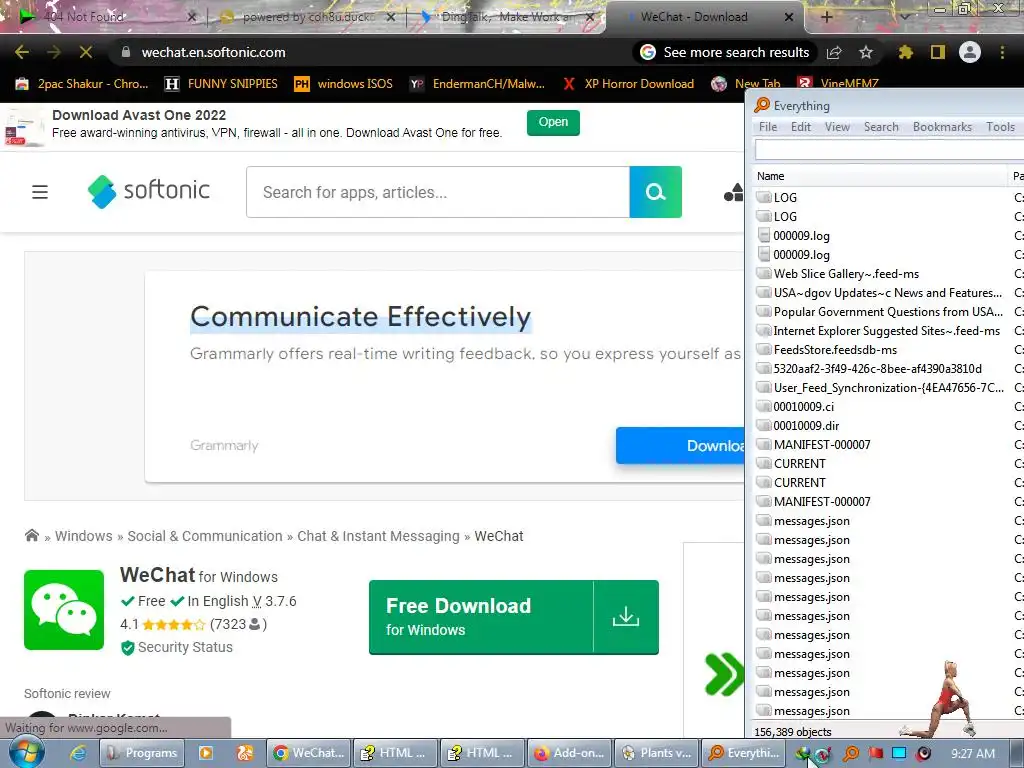
Task: Switch to Plants v... taskbar button
Action: [x=656, y=753]
